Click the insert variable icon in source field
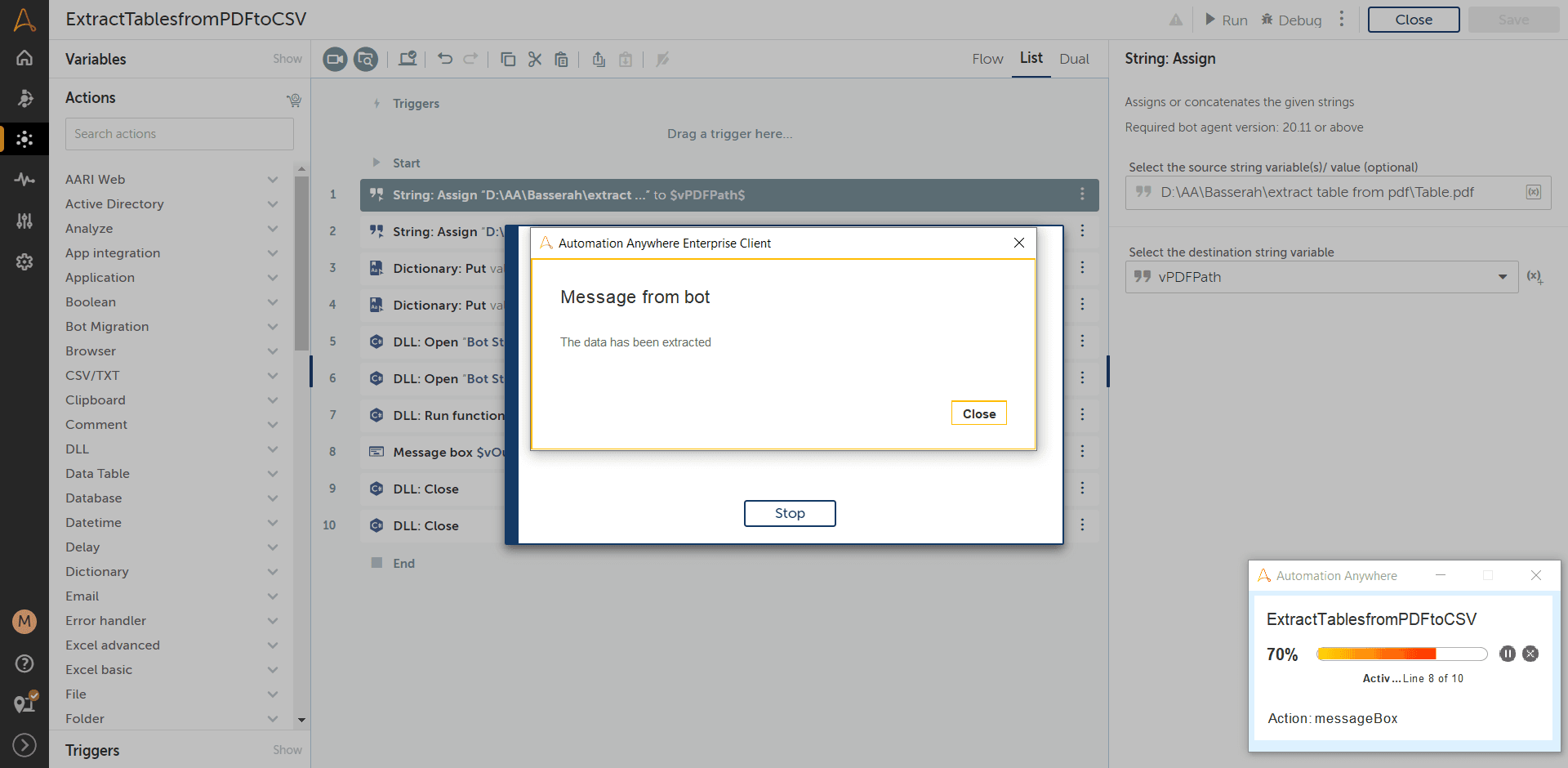The width and height of the screenshot is (1568, 768). [1534, 192]
